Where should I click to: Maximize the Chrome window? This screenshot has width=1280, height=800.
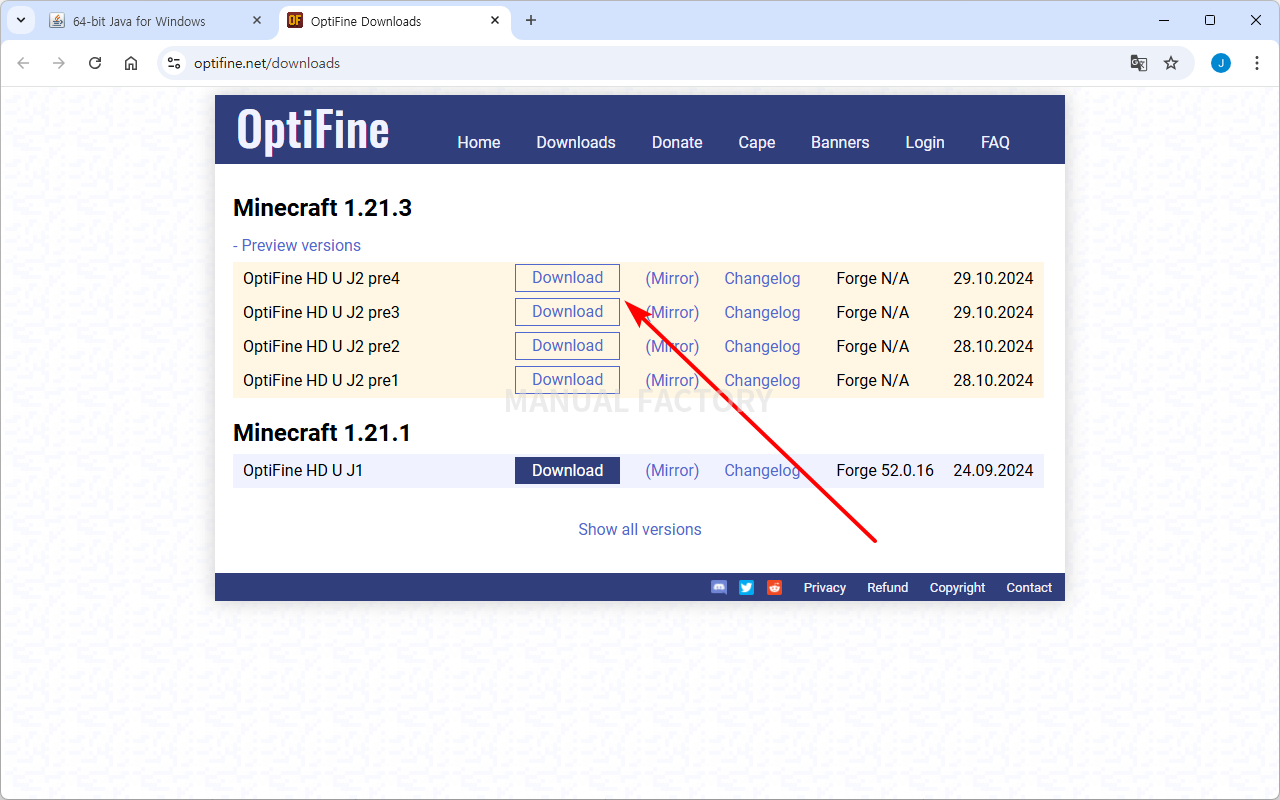[1210, 20]
